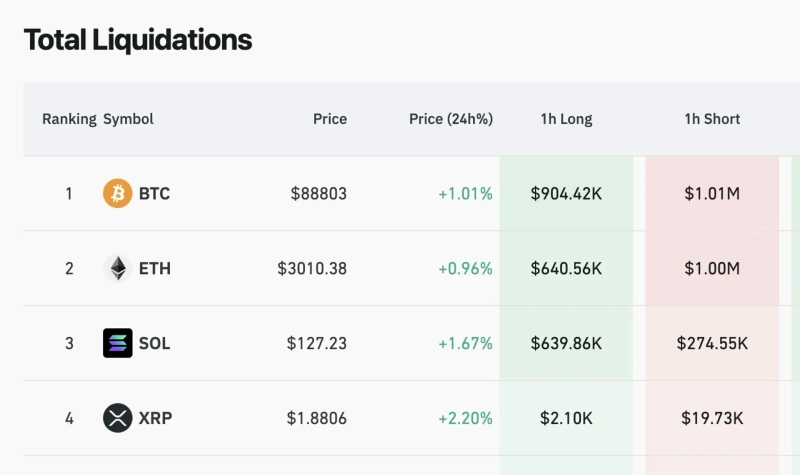This screenshot has width=800, height=475.
Task: Sort by the Price column header
Action: click(x=330, y=119)
